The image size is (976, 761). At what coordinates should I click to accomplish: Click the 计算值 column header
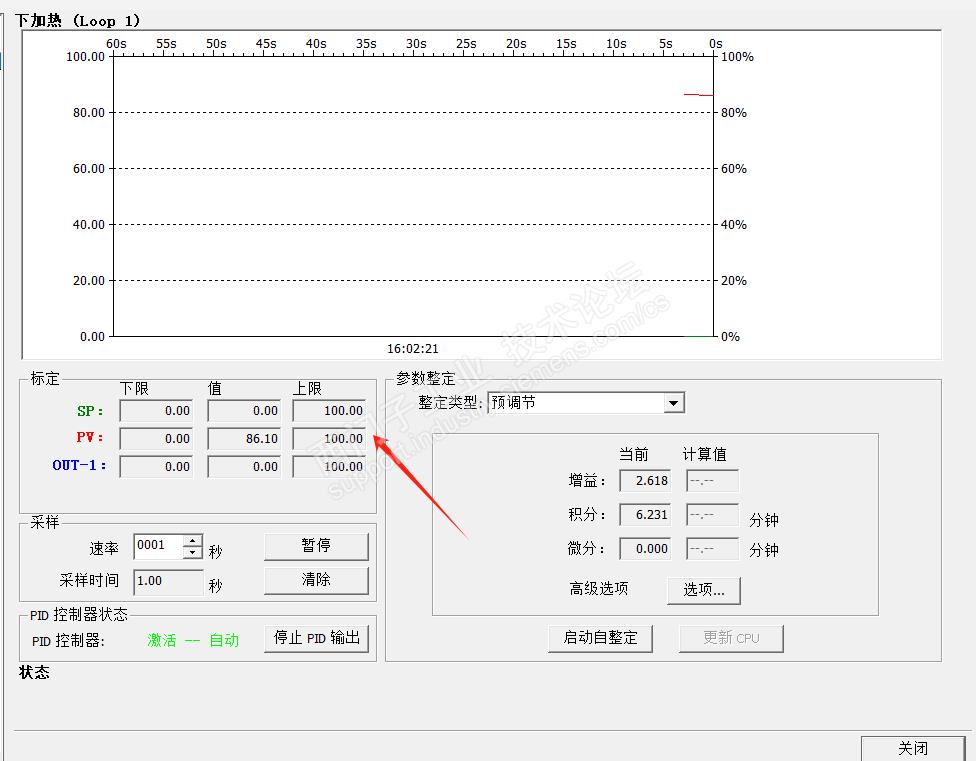pos(705,454)
